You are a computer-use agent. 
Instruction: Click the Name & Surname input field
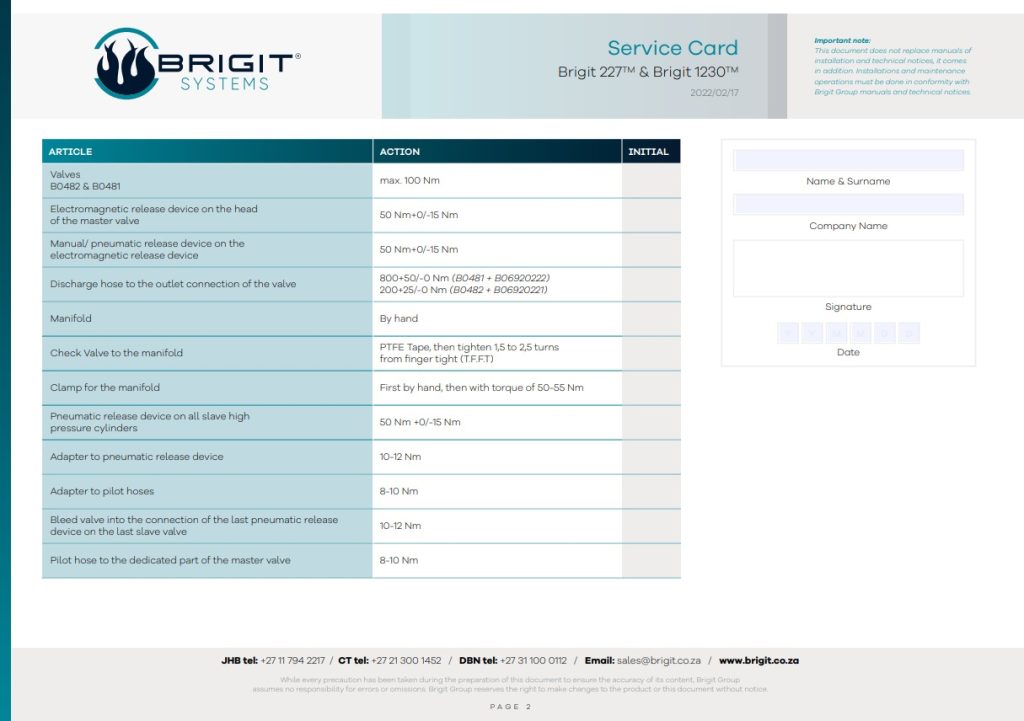[x=848, y=160]
